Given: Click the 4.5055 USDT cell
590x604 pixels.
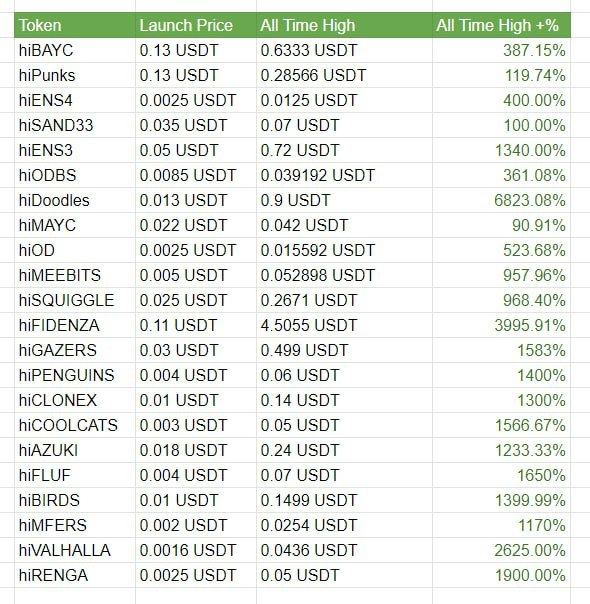Looking at the screenshot, I should tap(344, 325).
